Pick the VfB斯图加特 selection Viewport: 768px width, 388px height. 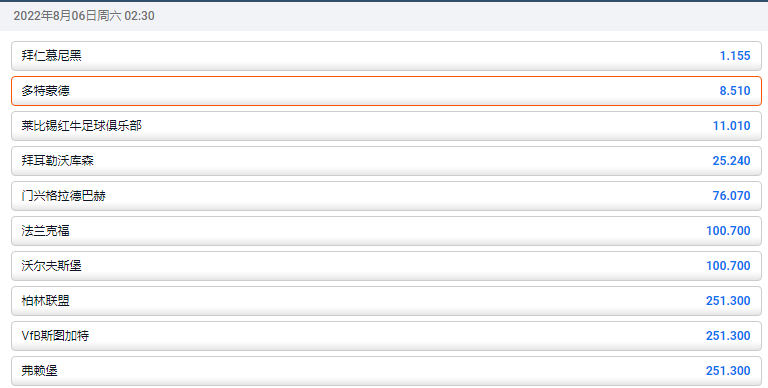[x=386, y=336]
